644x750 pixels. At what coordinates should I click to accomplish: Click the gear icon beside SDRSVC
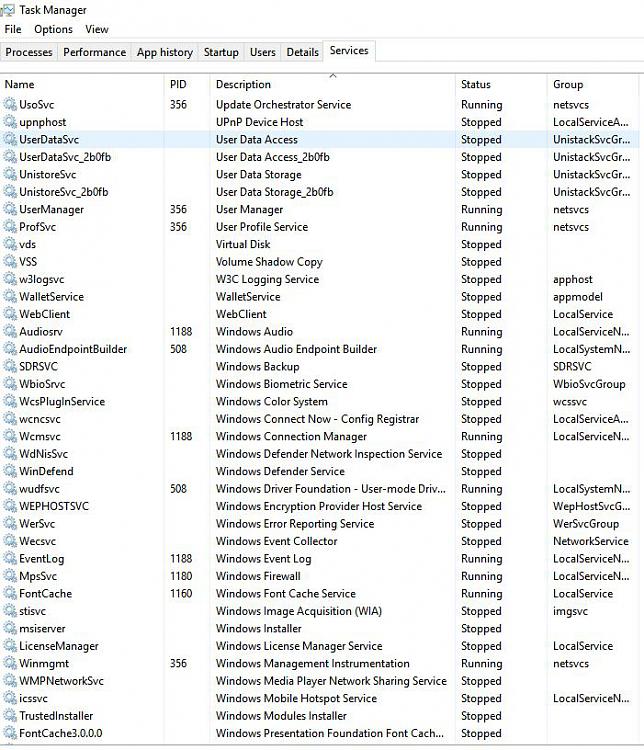[10, 366]
